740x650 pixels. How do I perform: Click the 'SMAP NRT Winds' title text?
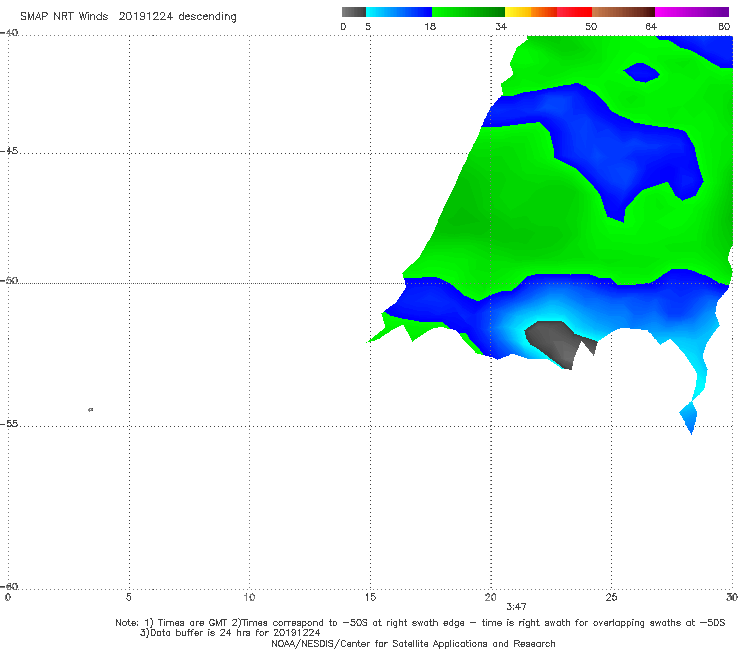[64, 16]
